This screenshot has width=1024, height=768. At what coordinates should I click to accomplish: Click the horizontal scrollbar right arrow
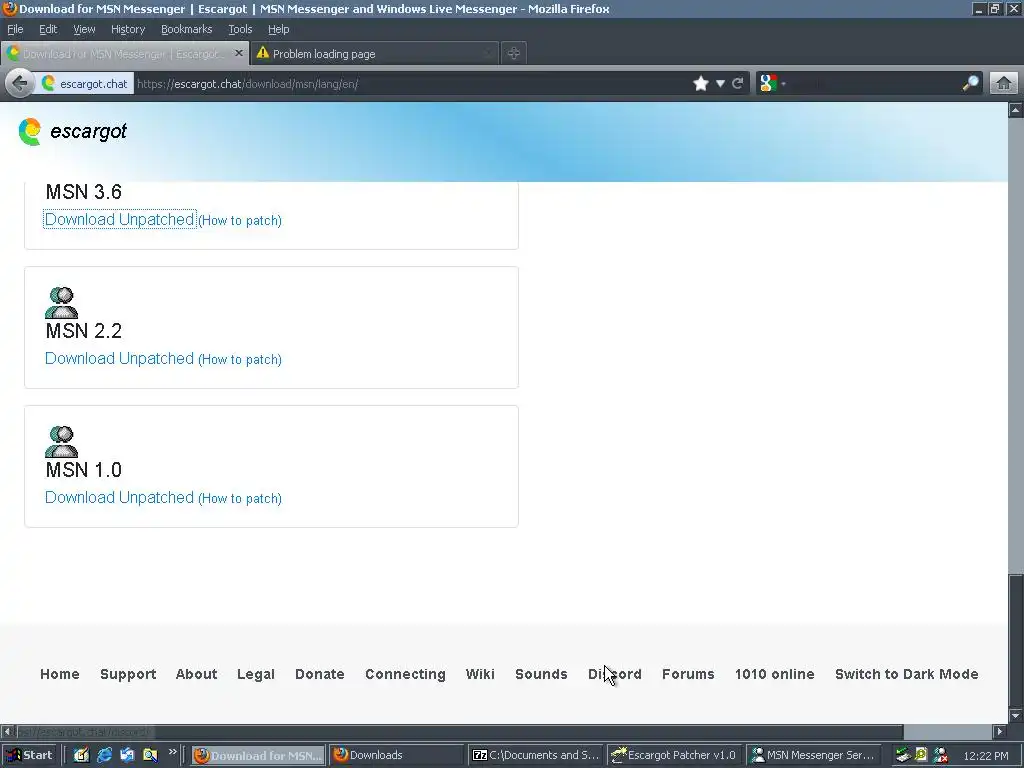click(999, 731)
